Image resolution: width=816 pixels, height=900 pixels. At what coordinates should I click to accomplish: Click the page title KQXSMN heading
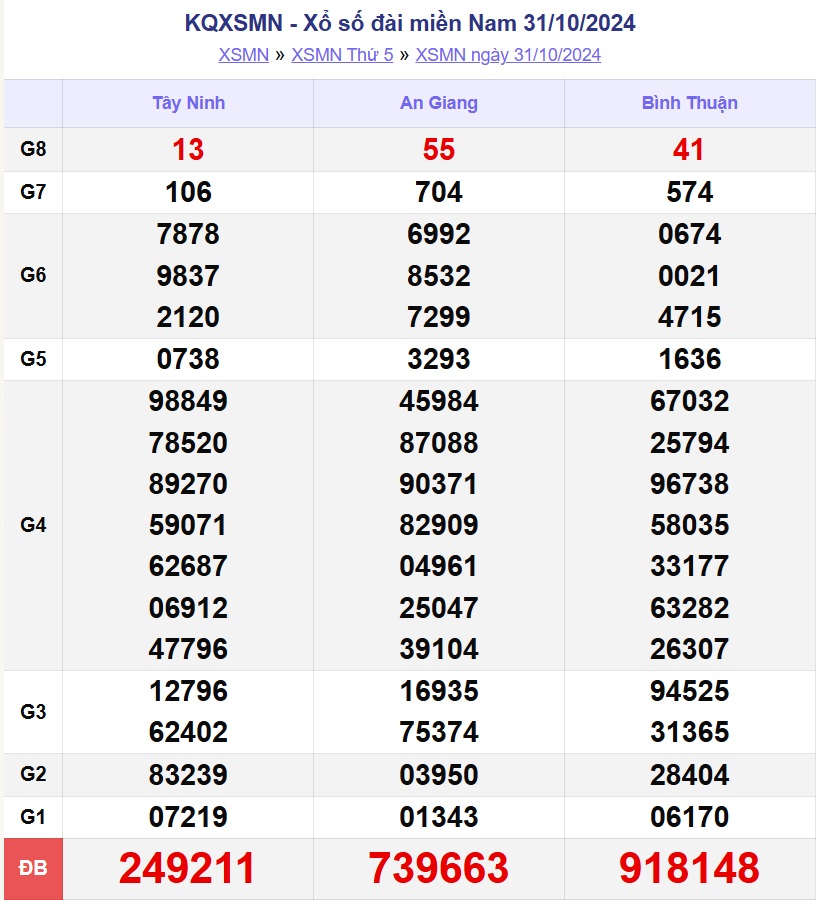[x=410, y=23]
